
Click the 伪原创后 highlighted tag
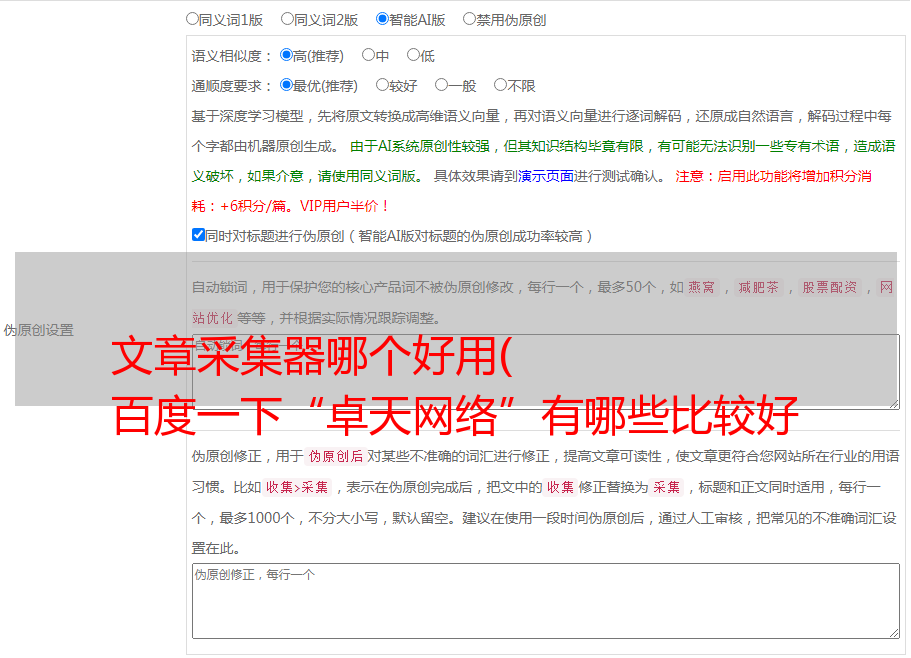336,456
